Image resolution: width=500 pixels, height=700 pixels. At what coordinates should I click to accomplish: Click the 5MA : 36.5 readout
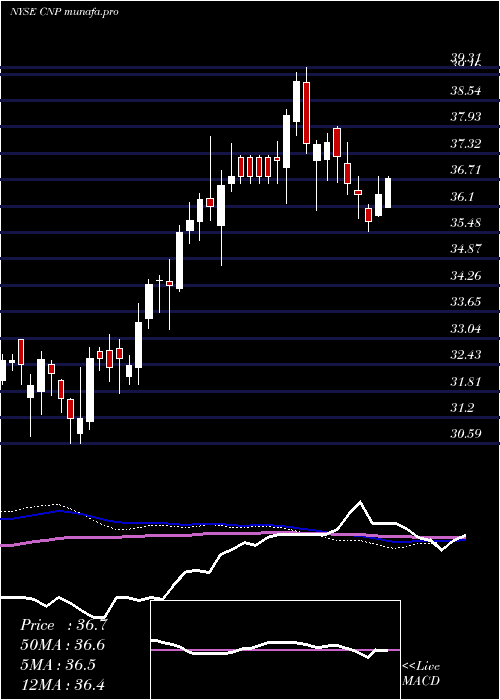click(x=58, y=665)
